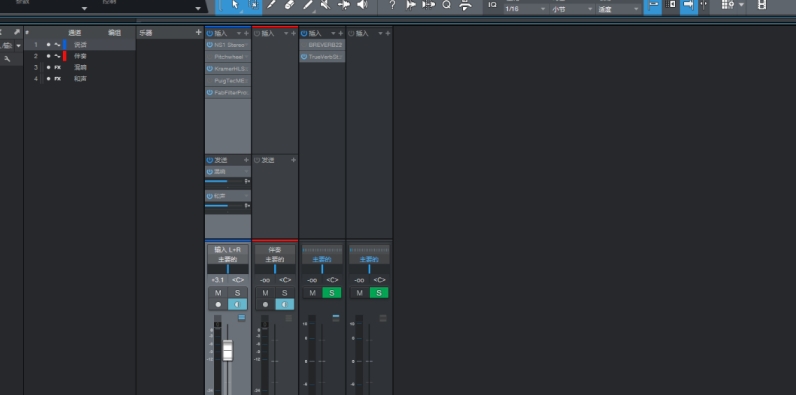Disable green solo-safe S on third channel

pyautogui.click(x=331, y=292)
